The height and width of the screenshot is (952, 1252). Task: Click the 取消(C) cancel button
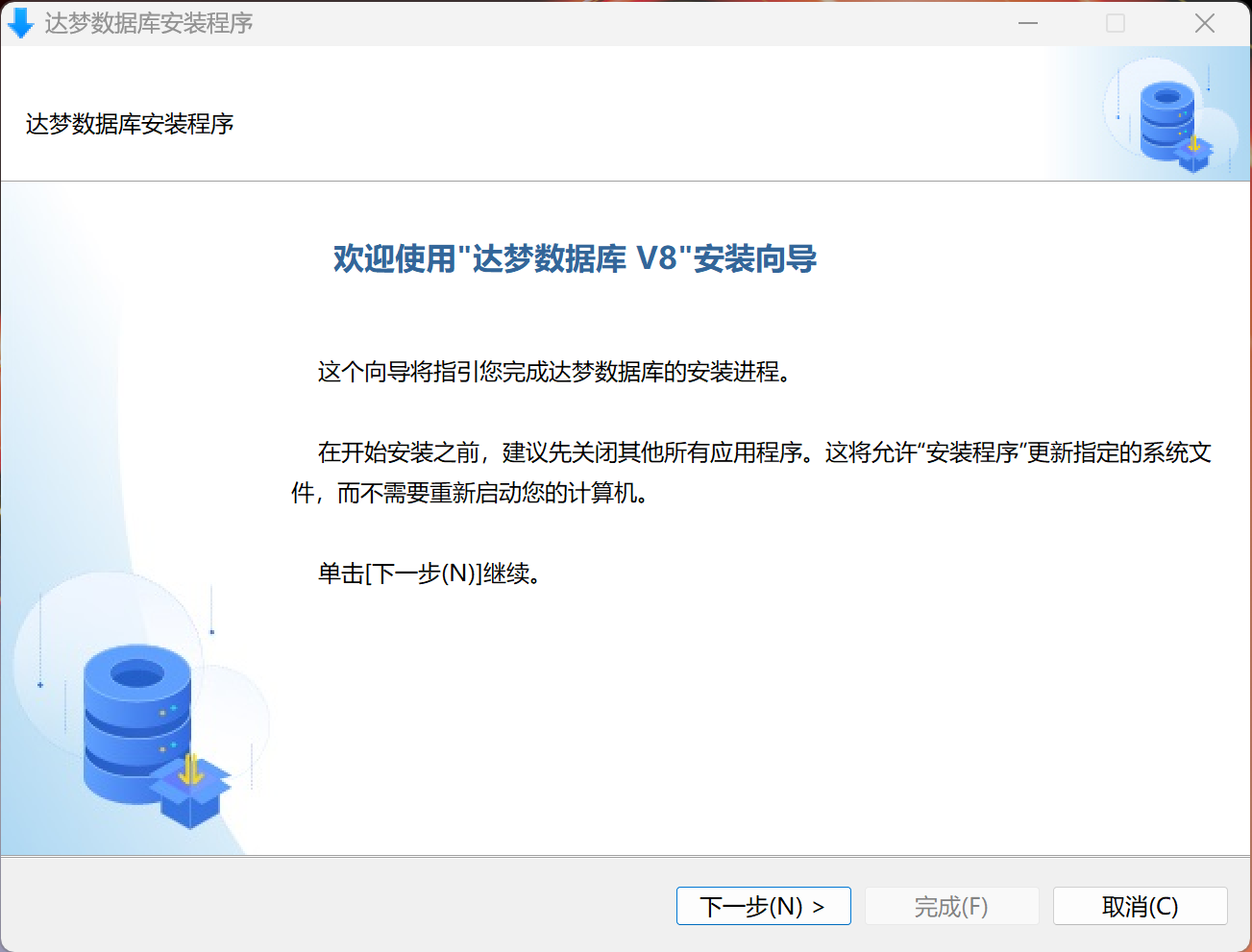tap(1140, 906)
